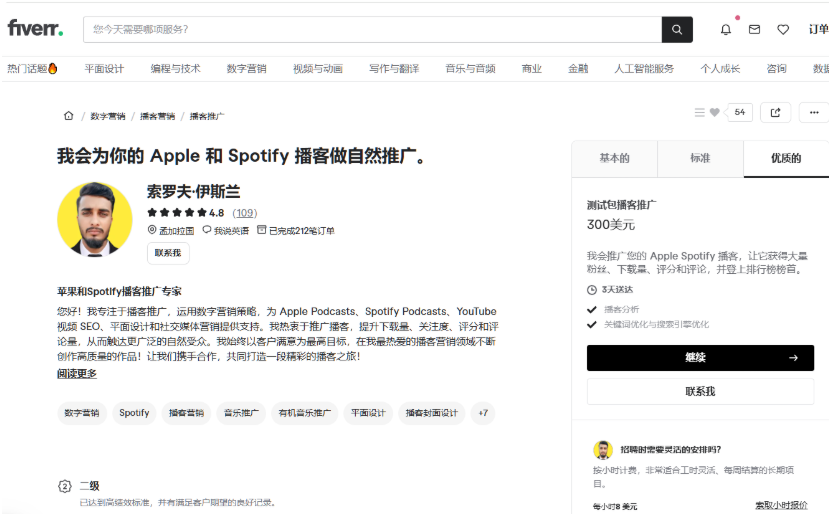This screenshot has width=829, height=514.
Task: Open the 订单 orders menu
Action: click(818, 30)
